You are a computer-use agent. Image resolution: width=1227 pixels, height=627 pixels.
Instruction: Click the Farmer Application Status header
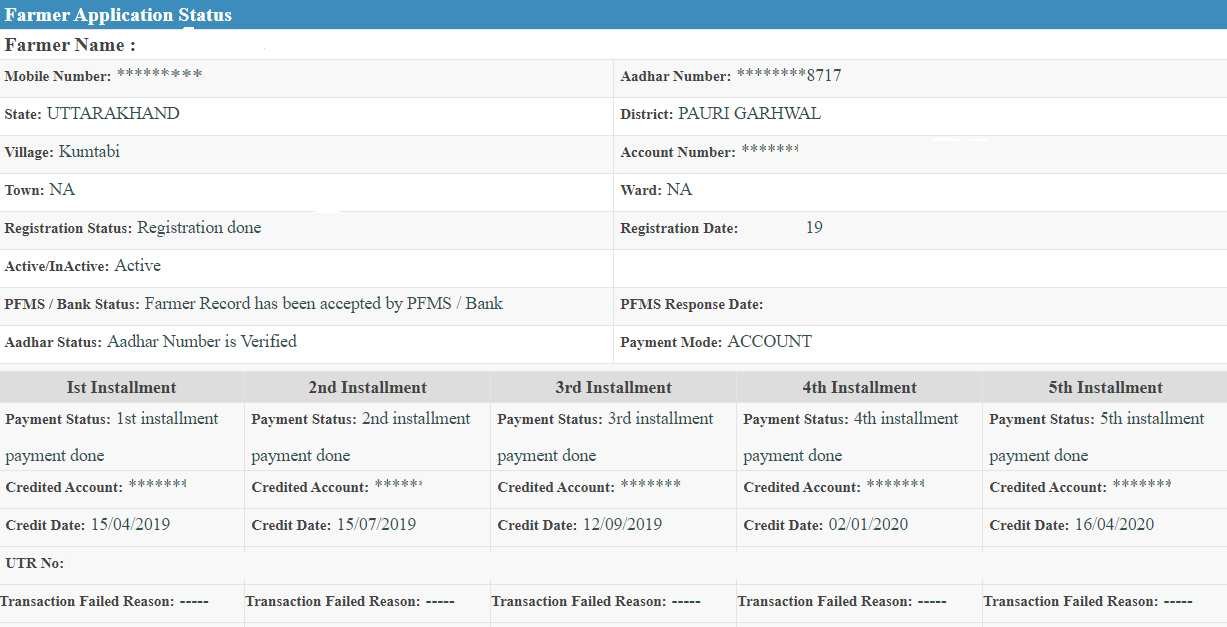pyautogui.click(x=118, y=15)
